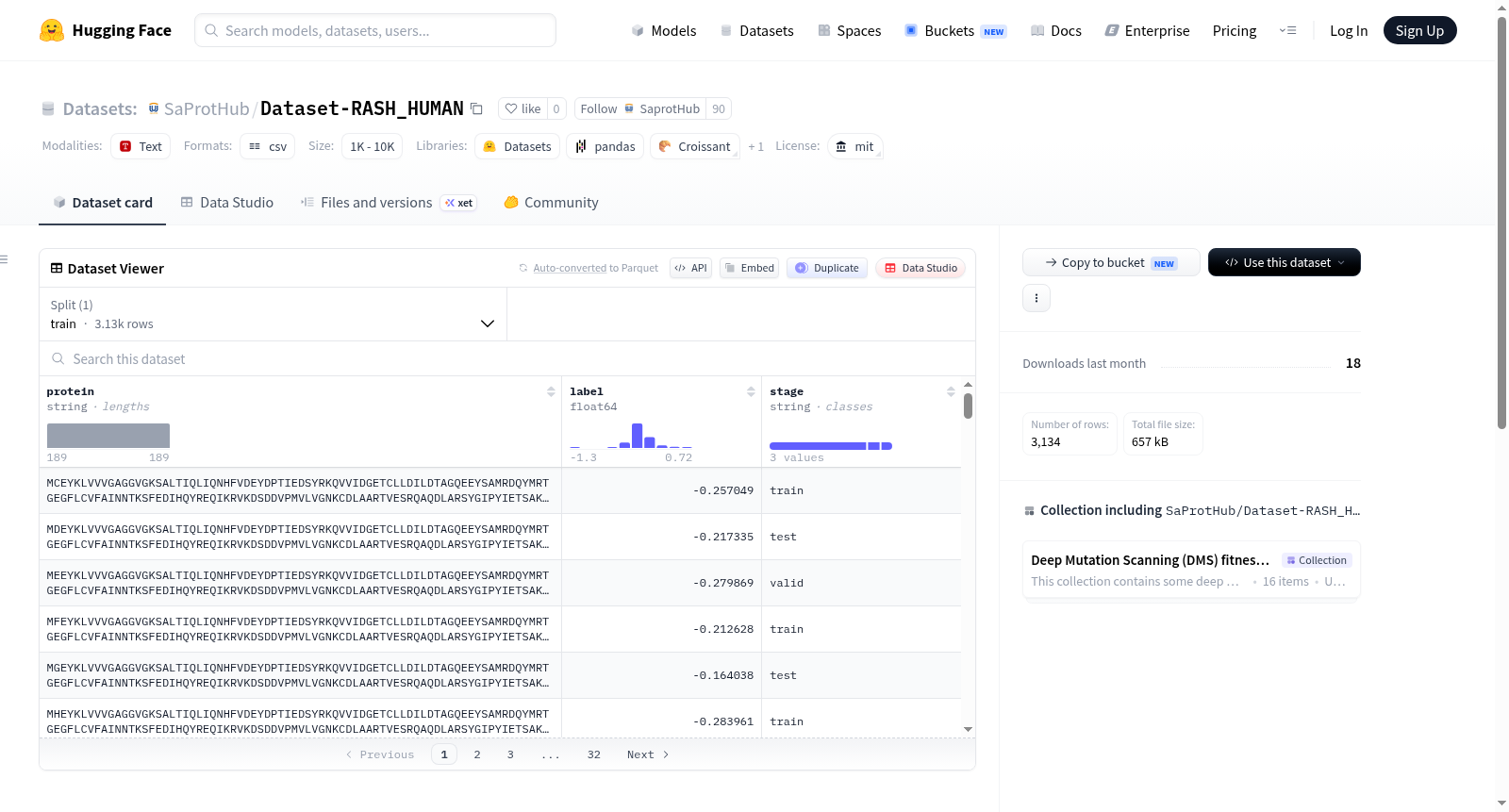
Task: Sort the protein column
Action: 551,391
